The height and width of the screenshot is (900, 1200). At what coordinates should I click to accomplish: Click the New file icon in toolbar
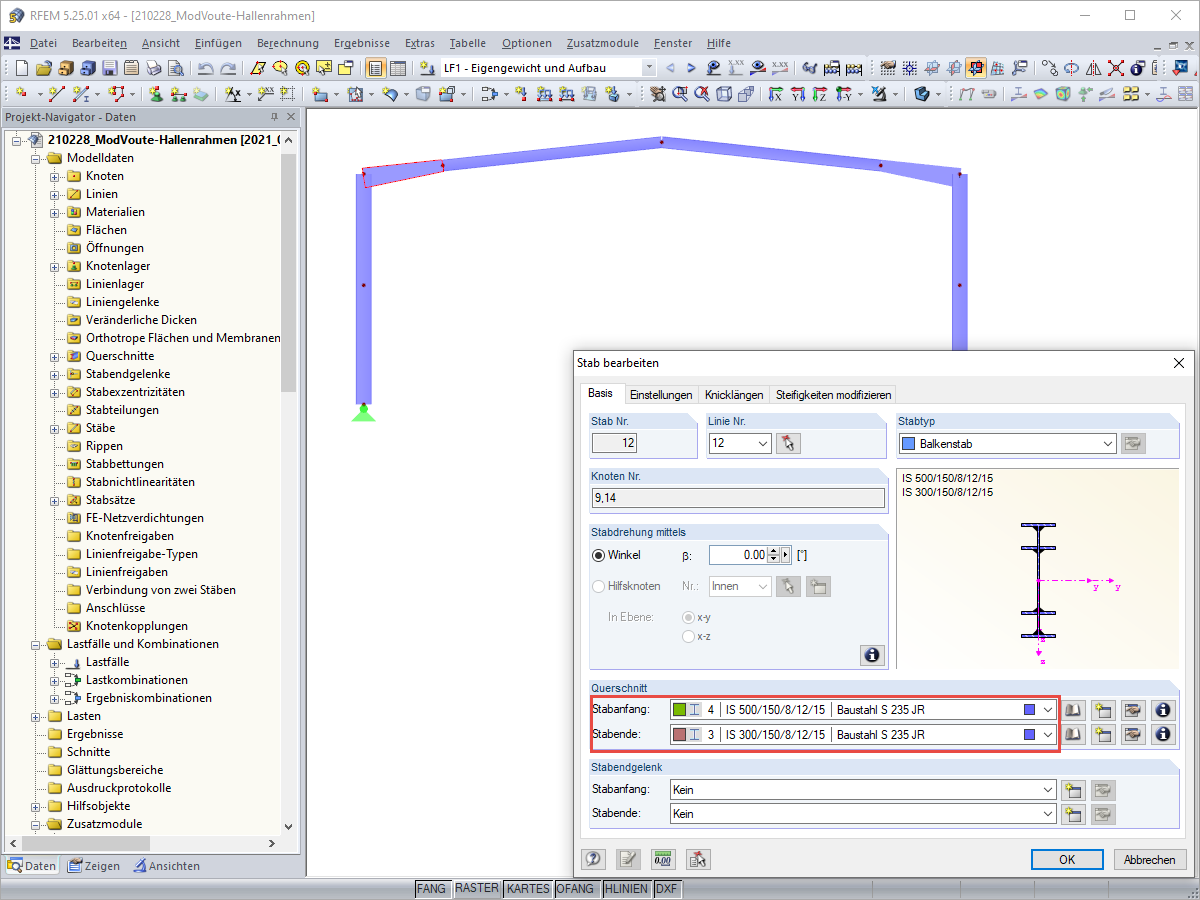click(21, 68)
